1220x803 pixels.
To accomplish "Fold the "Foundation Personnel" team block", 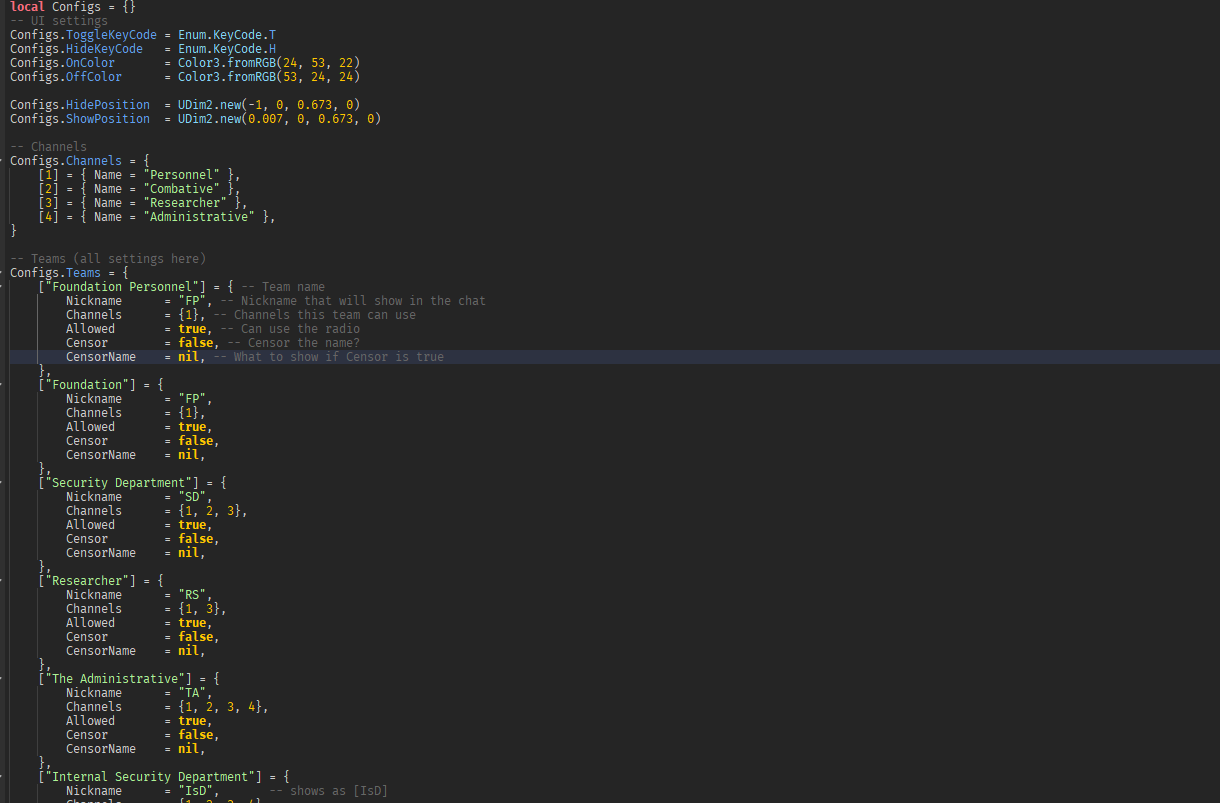I will [x=2, y=287].
